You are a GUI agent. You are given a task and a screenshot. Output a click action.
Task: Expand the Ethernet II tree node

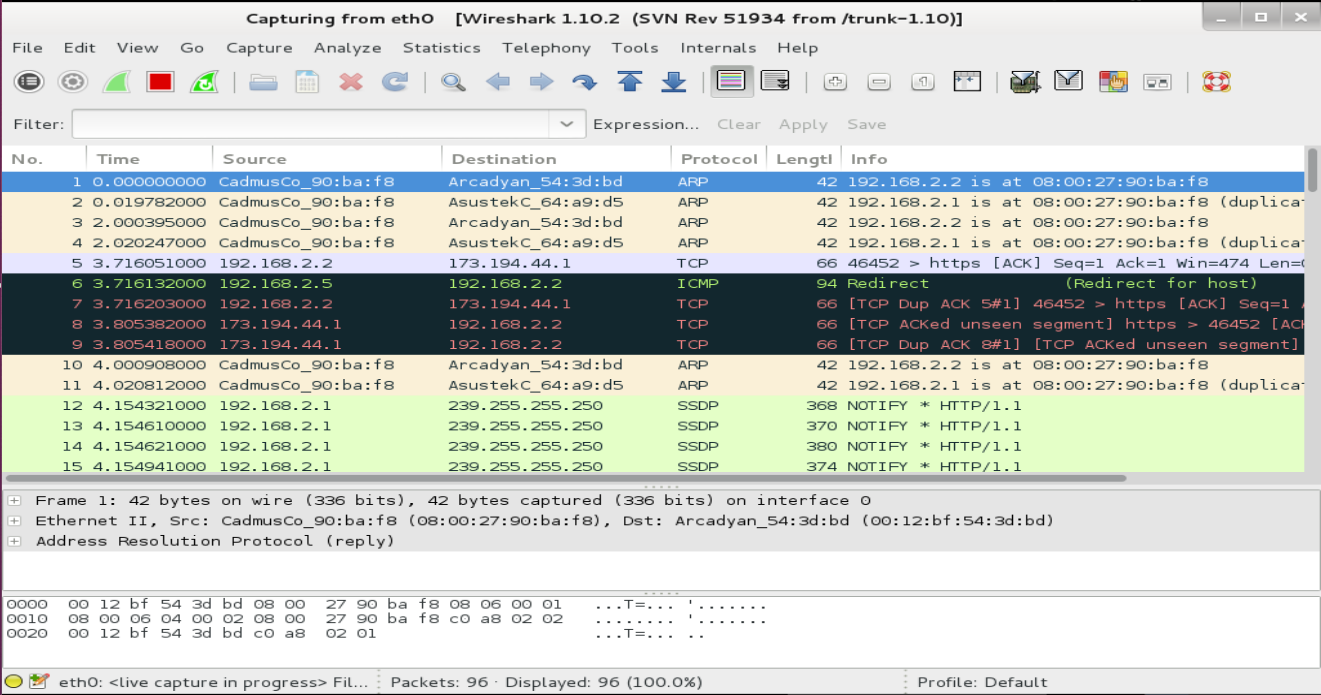pyautogui.click(x=13, y=521)
